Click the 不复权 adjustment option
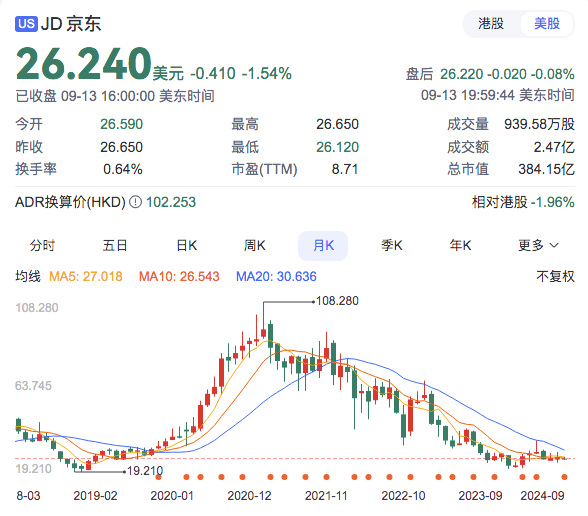Screen dimensions: 588x516 [555, 276]
